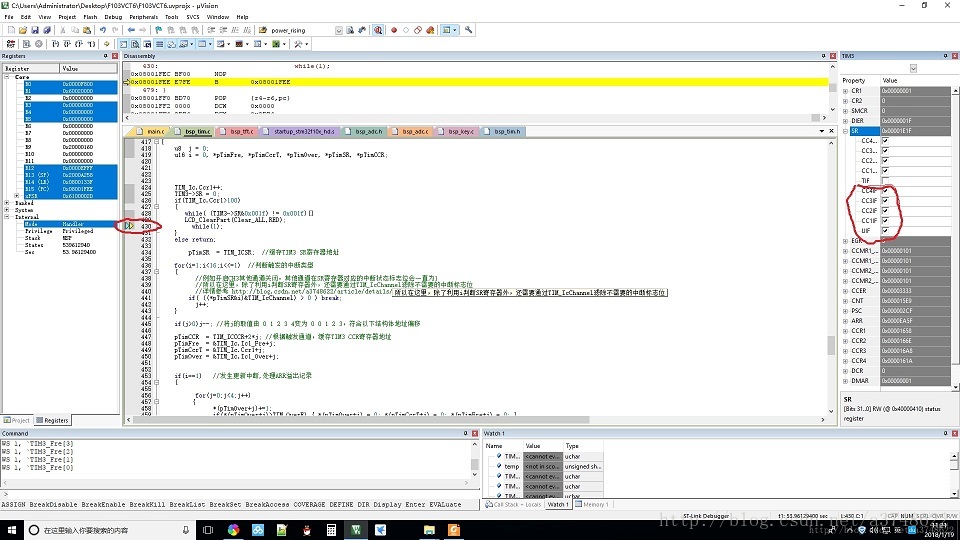Click the Undo toolbar icon
This screenshot has height=540, width=960.
coord(101,30)
